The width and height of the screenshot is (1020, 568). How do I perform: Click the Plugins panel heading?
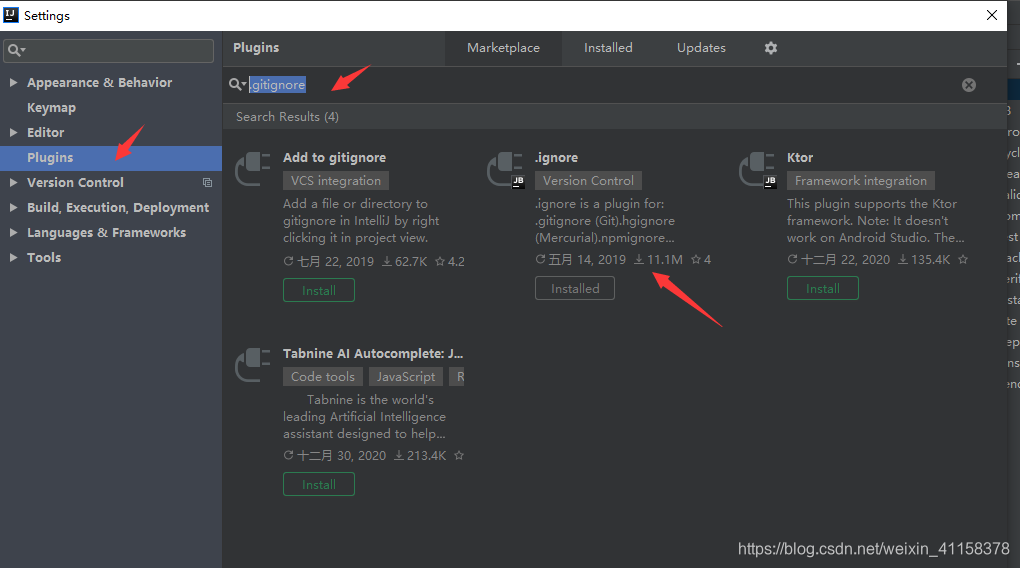tap(256, 47)
